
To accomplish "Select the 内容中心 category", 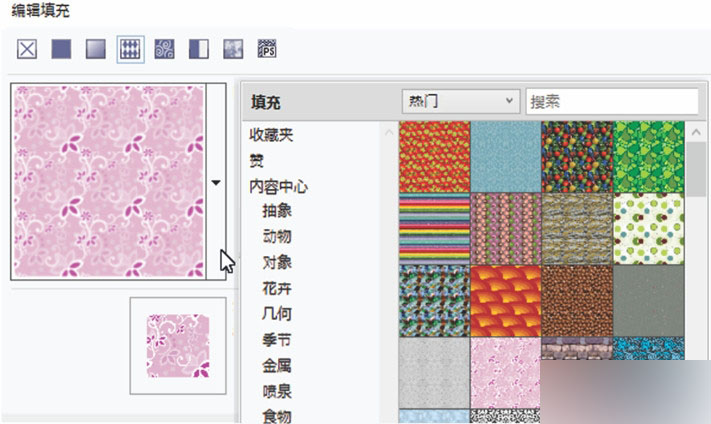I will tap(278, 187).
